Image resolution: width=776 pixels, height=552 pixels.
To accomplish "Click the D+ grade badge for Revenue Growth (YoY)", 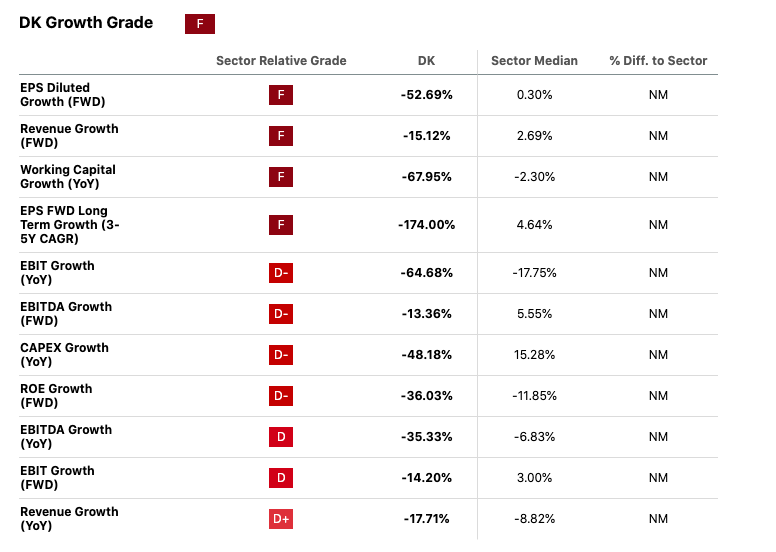I will coord(281,519).
